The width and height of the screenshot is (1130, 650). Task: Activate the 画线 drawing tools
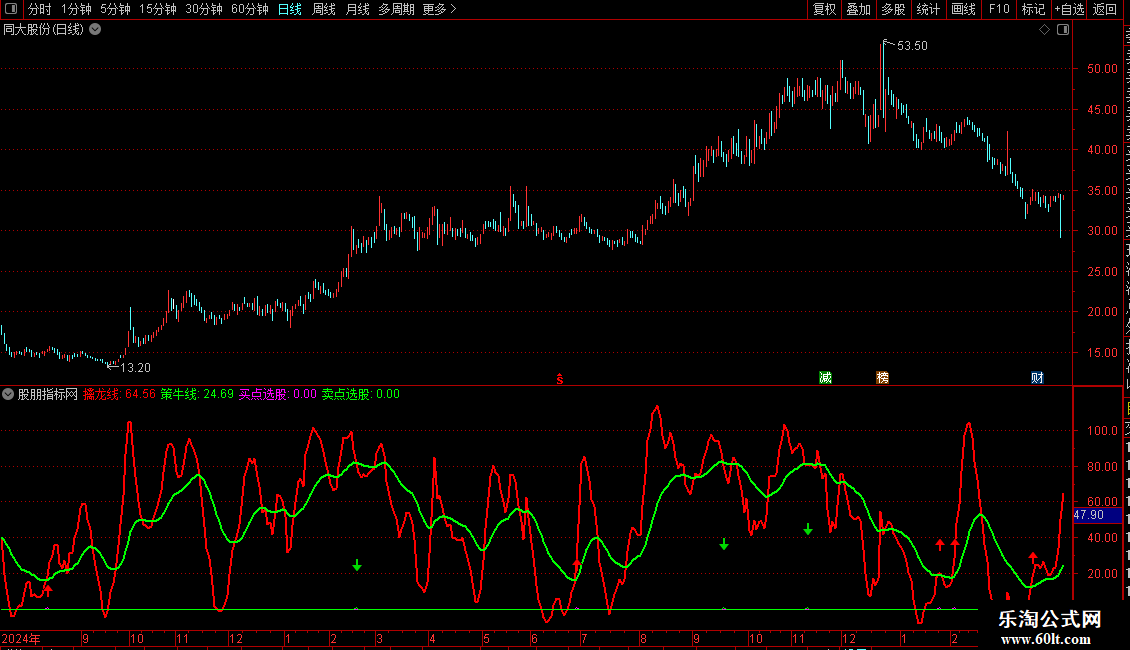click(x=964, y=9)
